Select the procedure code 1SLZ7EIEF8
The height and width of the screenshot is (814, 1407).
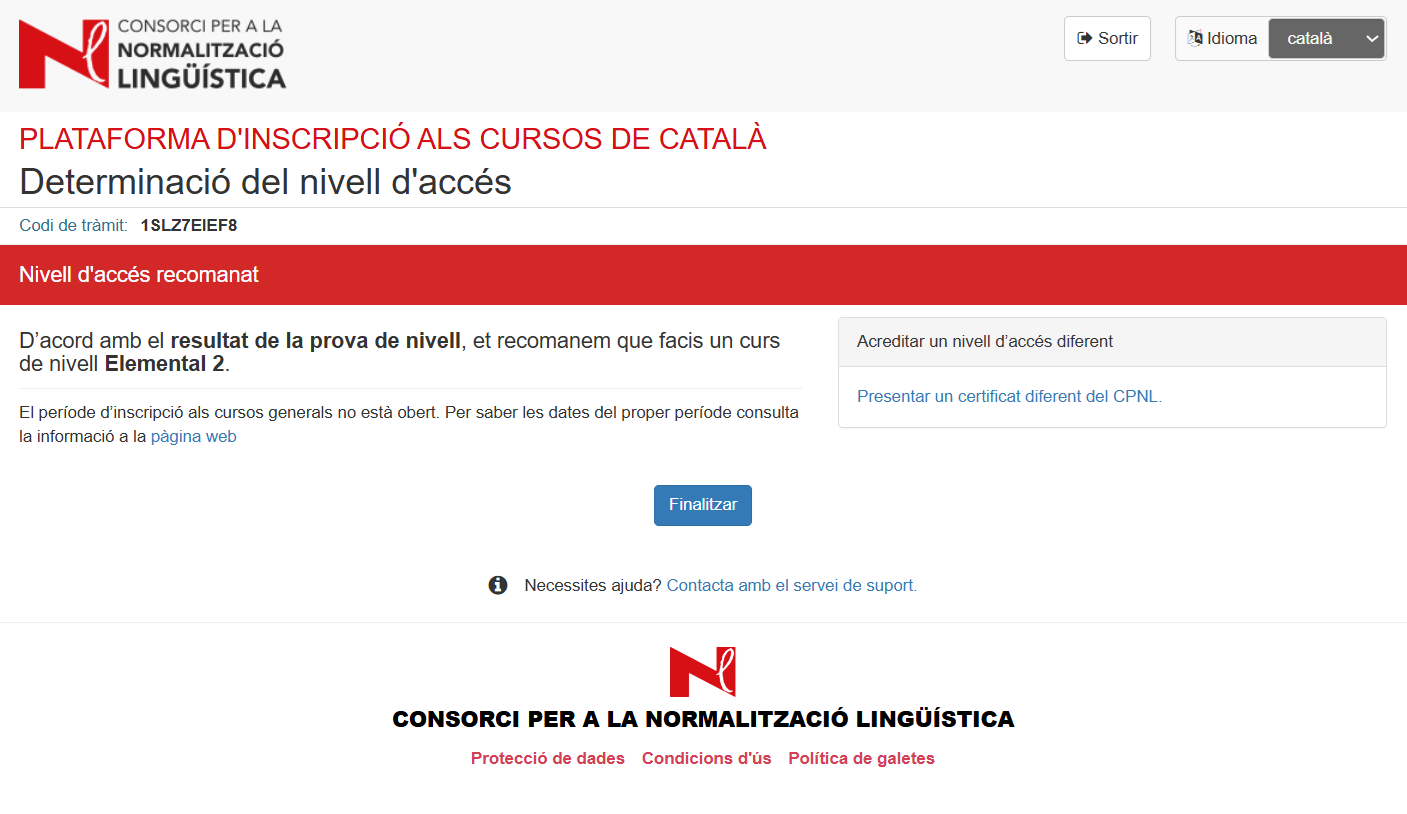pos(189,226)
